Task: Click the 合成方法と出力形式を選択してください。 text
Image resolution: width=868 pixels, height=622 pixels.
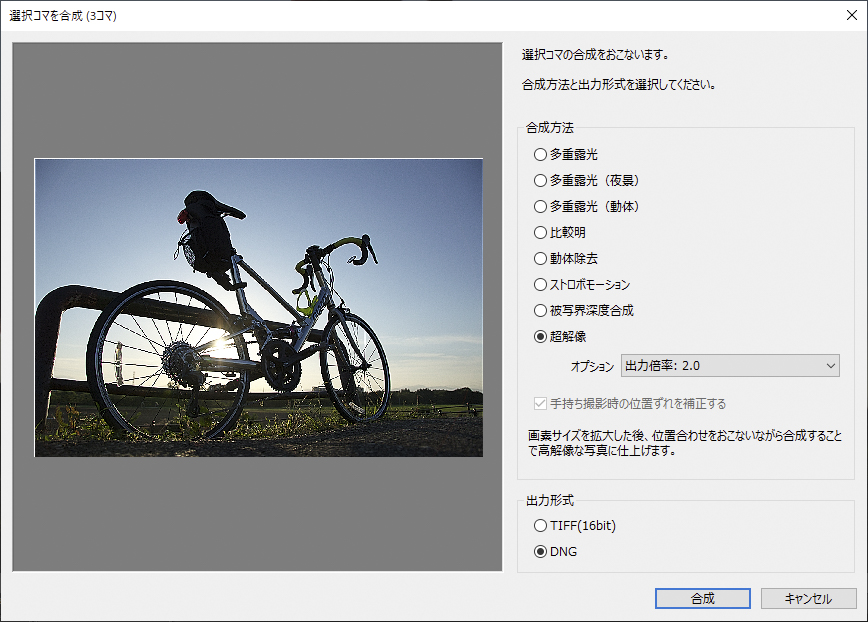Action: coord(619,85)
